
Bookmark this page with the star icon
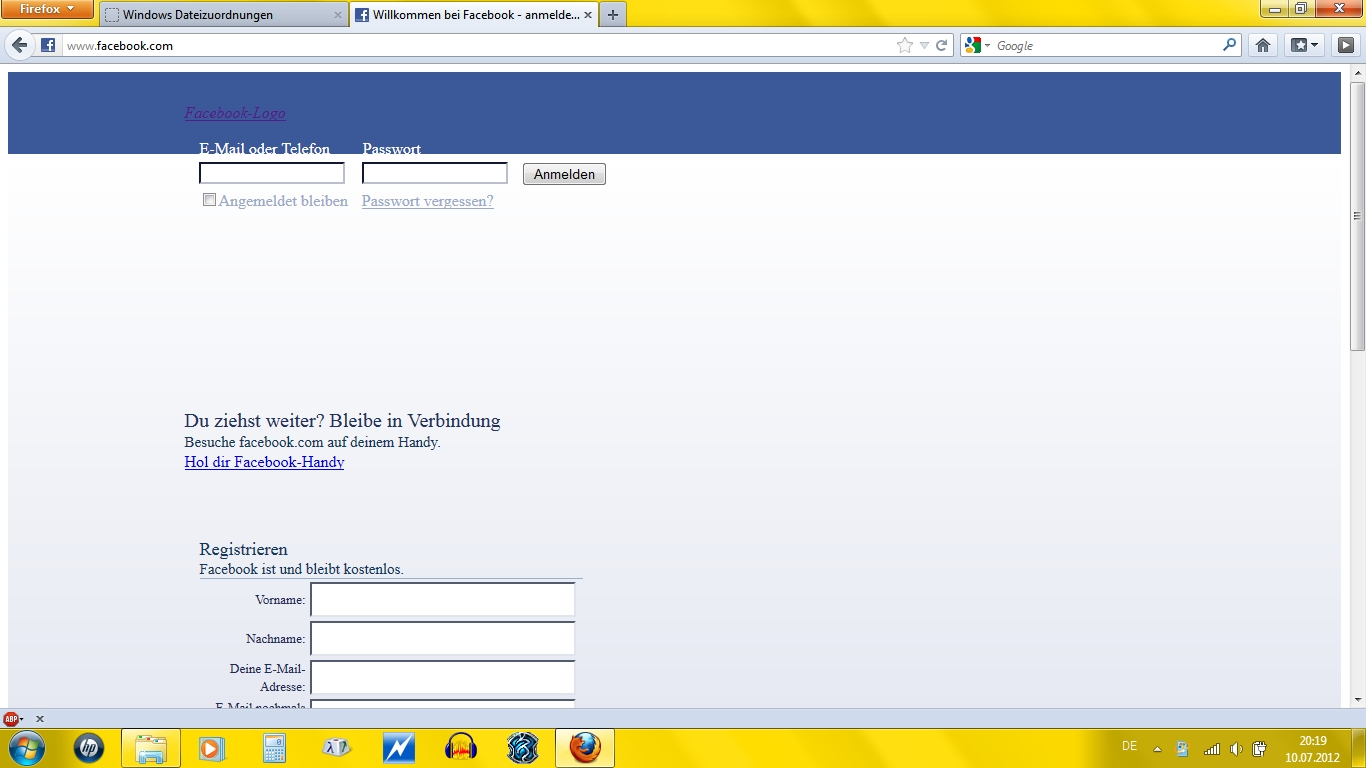click(905, 45)
